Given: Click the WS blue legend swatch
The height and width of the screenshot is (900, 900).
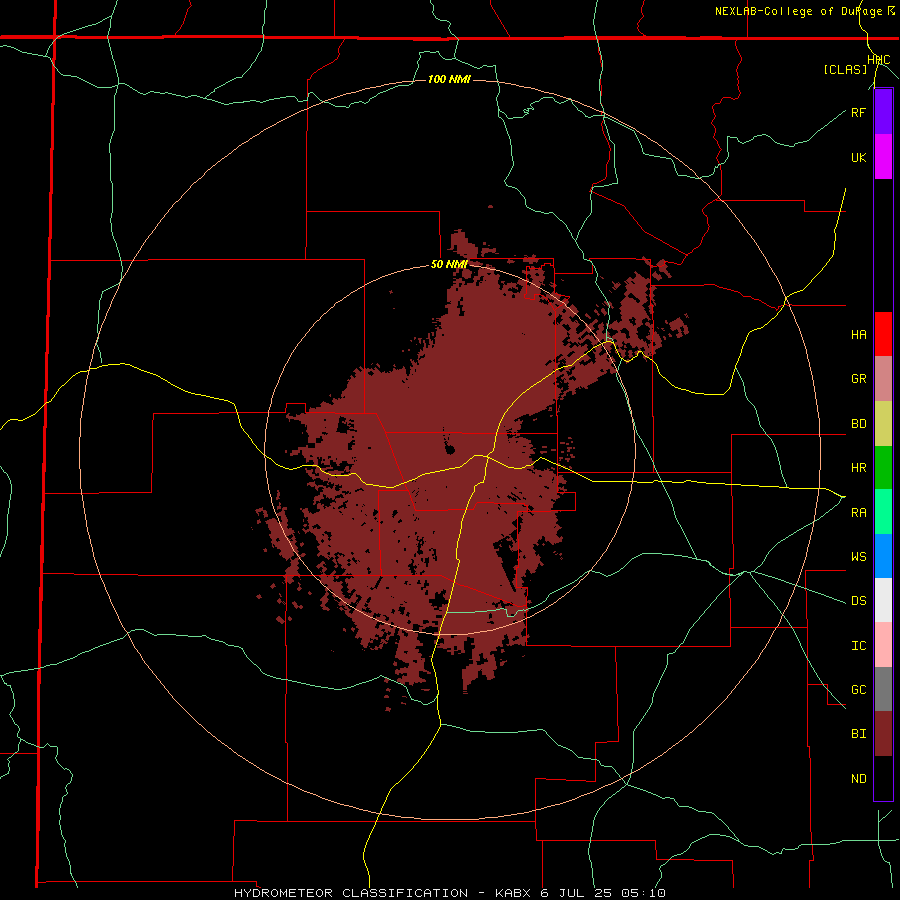Looking at the screenshot, I should click(883, 556).
